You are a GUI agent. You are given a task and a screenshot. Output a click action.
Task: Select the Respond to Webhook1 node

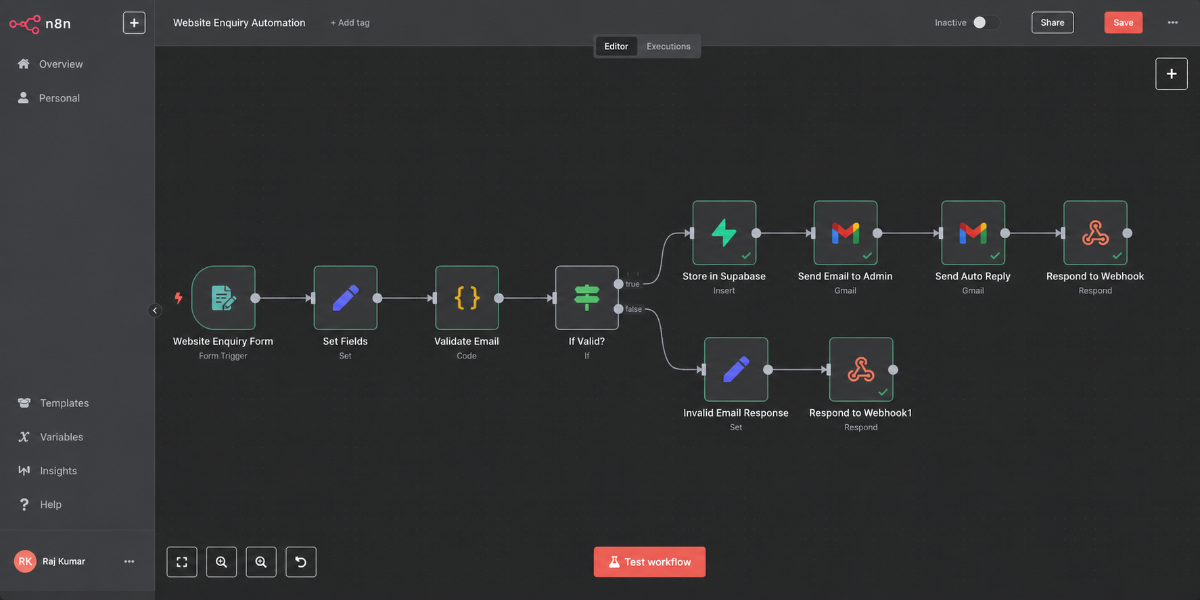[861, 369]
